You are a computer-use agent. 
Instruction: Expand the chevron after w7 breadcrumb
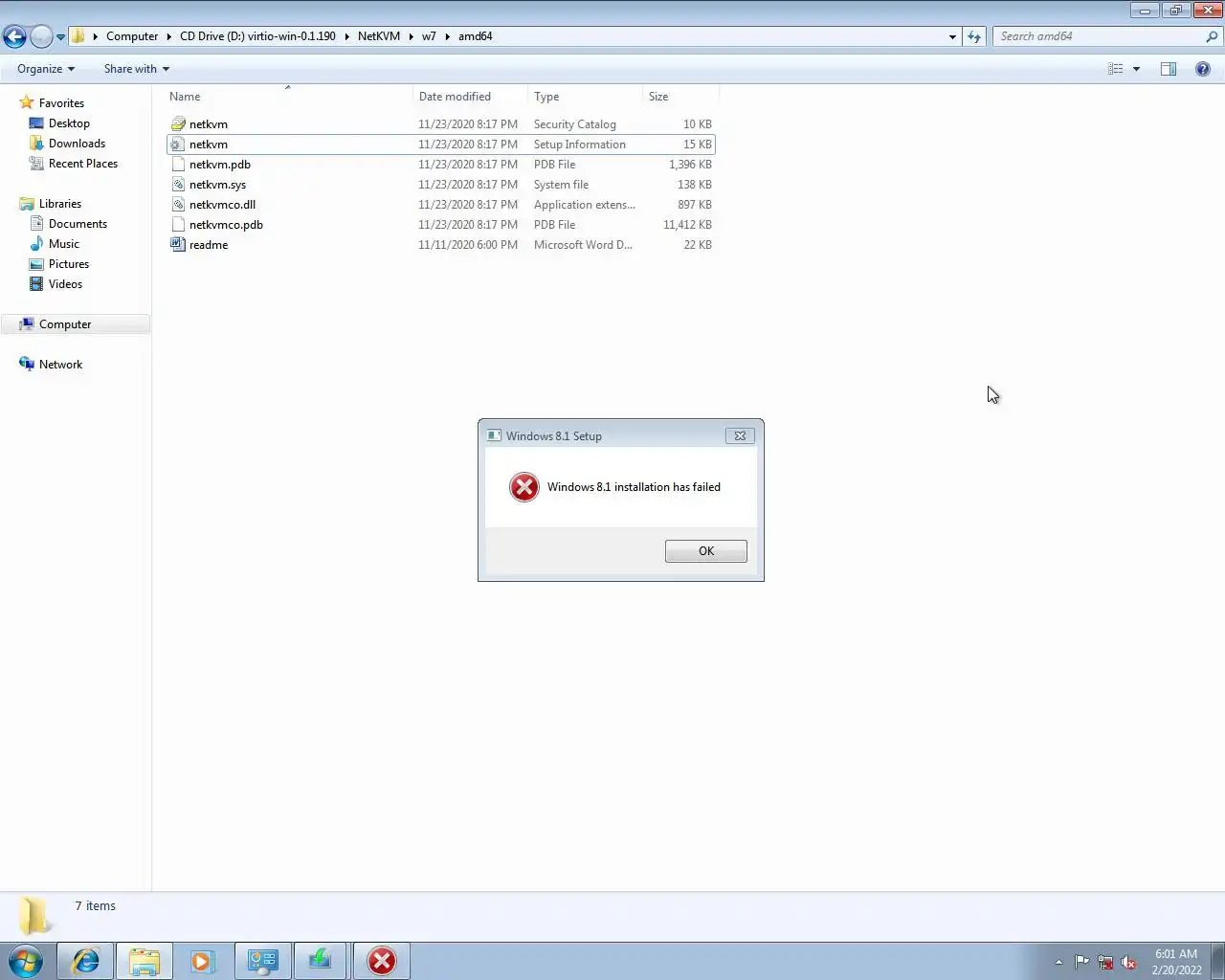[x=447, y=36]
